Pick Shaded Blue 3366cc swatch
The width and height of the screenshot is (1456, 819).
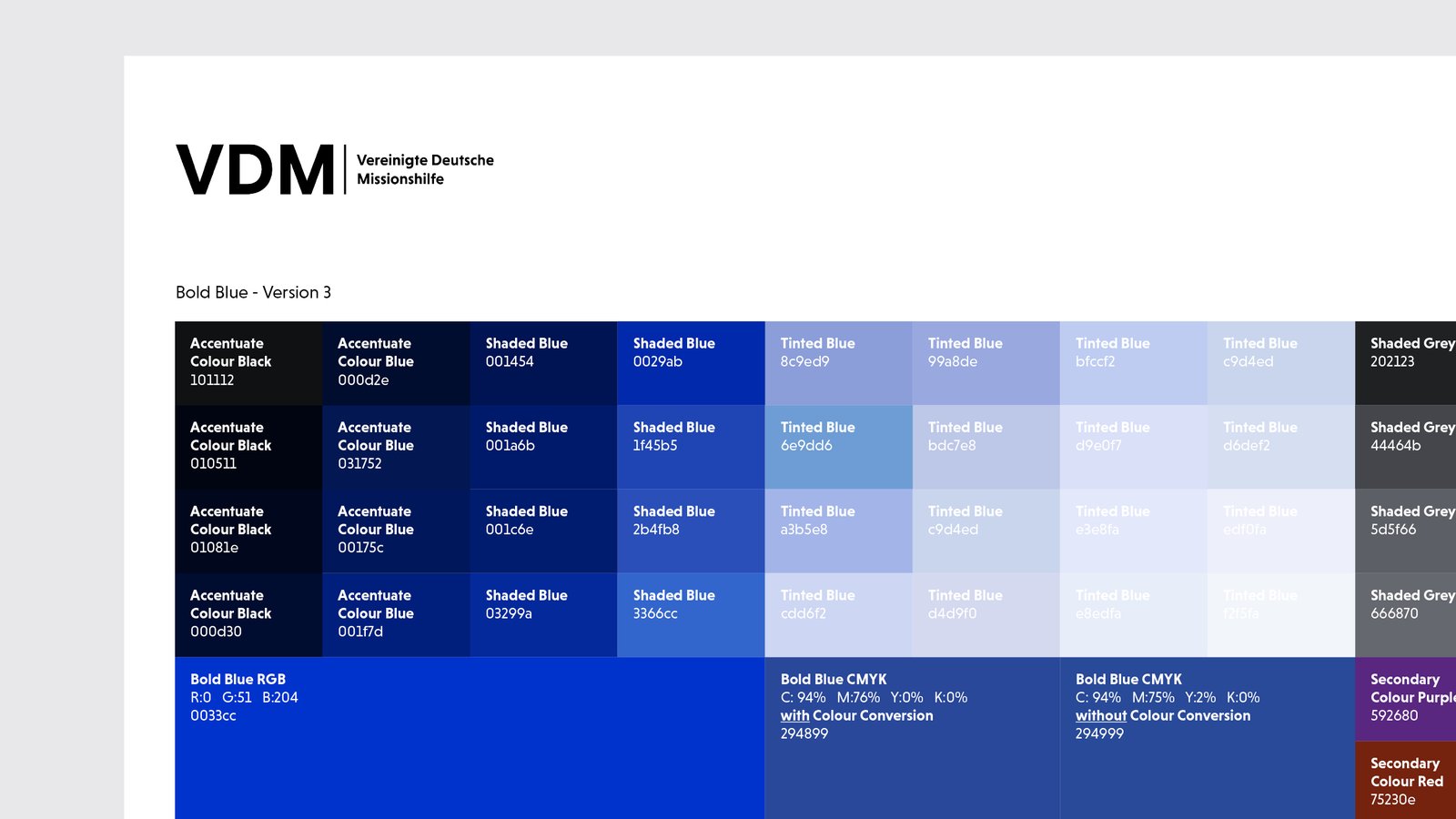[691, 615]
